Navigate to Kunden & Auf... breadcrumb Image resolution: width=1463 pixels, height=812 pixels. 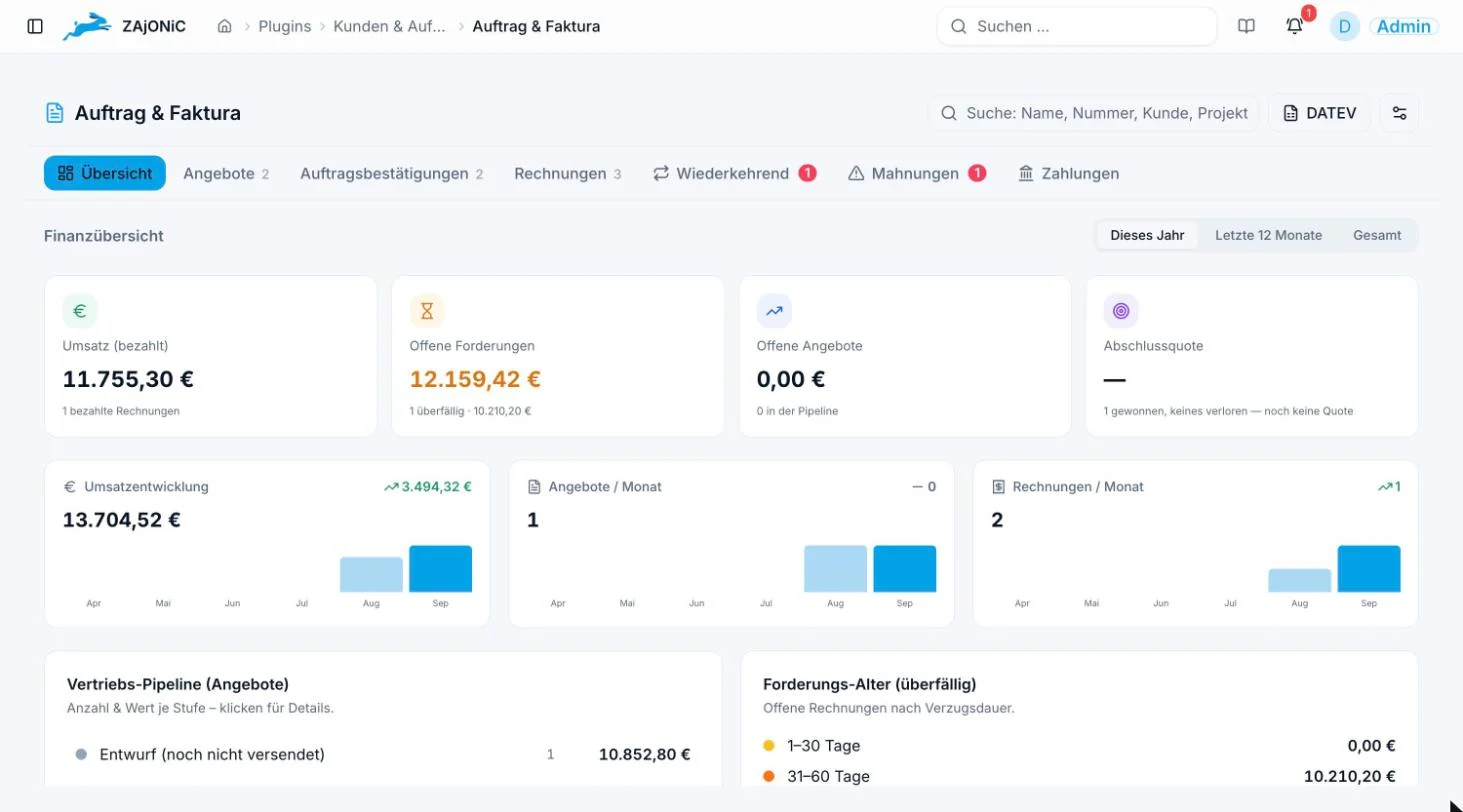392,26
